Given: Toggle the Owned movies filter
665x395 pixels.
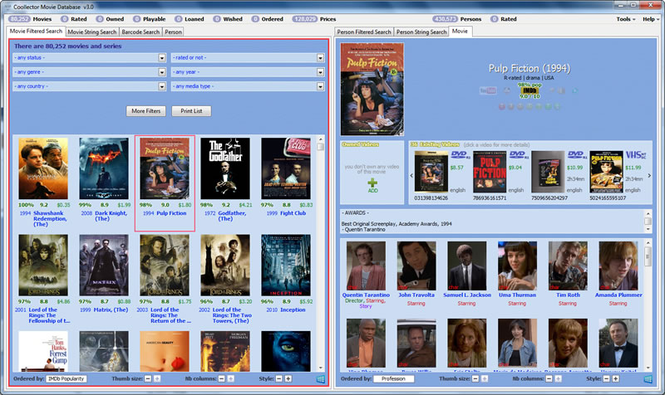Looking at the screenshot, I should tap(110, 19).
